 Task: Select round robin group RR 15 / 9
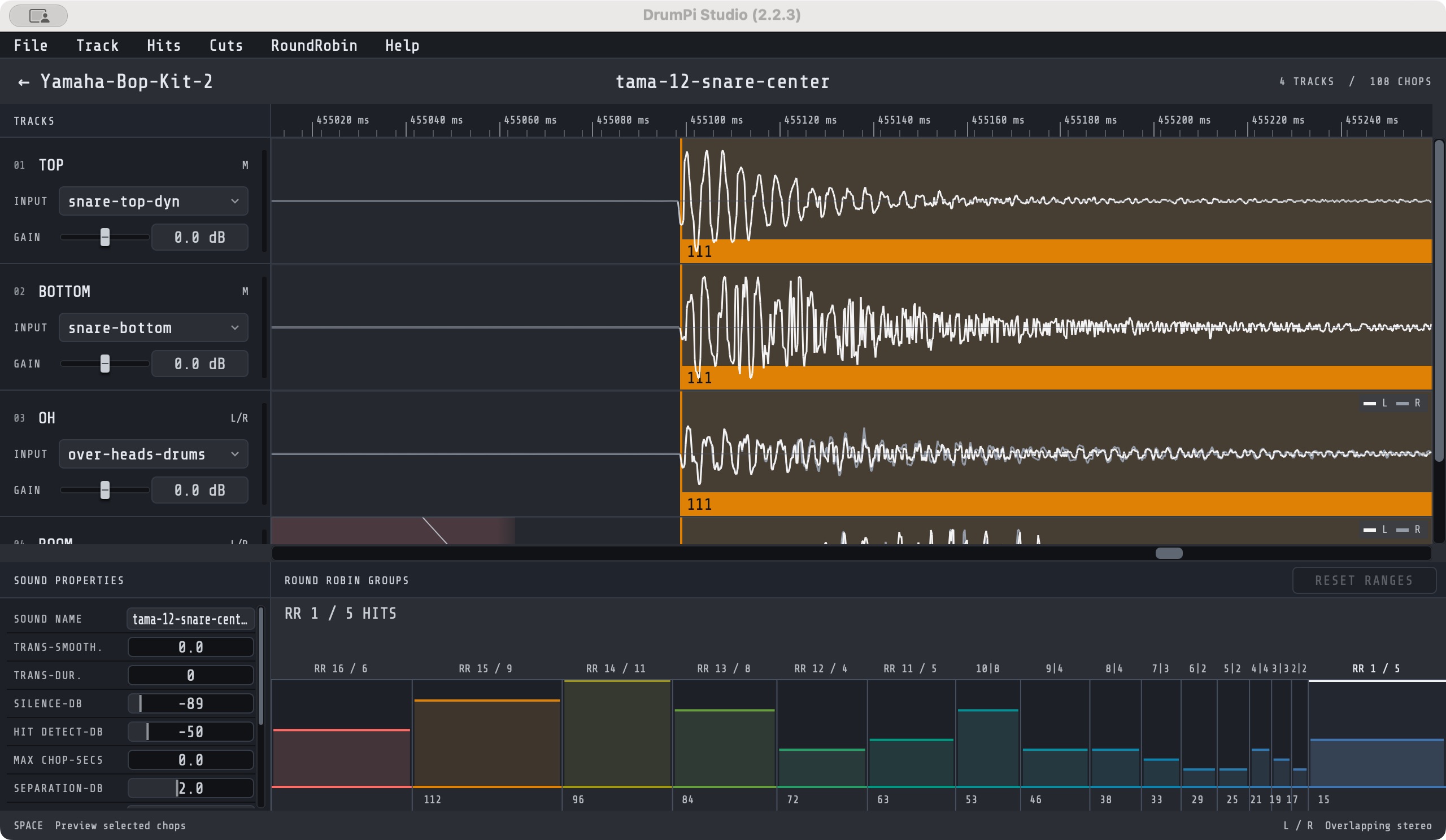tap(487, 733)
